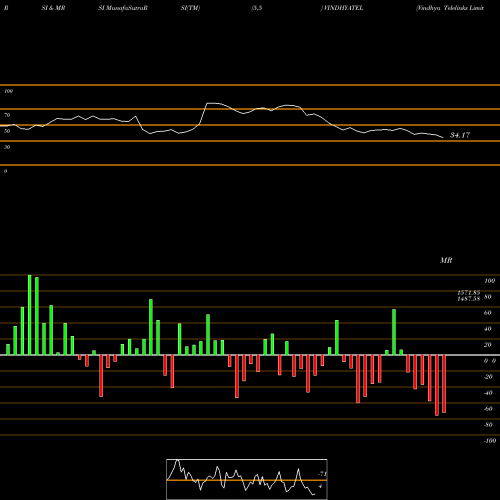This screenshot has width=500, height=500.
Task: Click the price value 1487.58
Action: click(469, 299)
